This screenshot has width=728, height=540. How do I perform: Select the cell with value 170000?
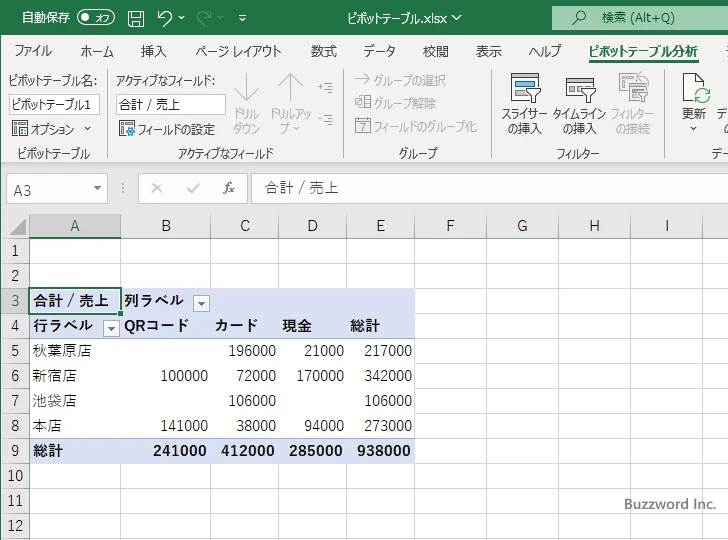pyautogui.click(x=312, y=376)
